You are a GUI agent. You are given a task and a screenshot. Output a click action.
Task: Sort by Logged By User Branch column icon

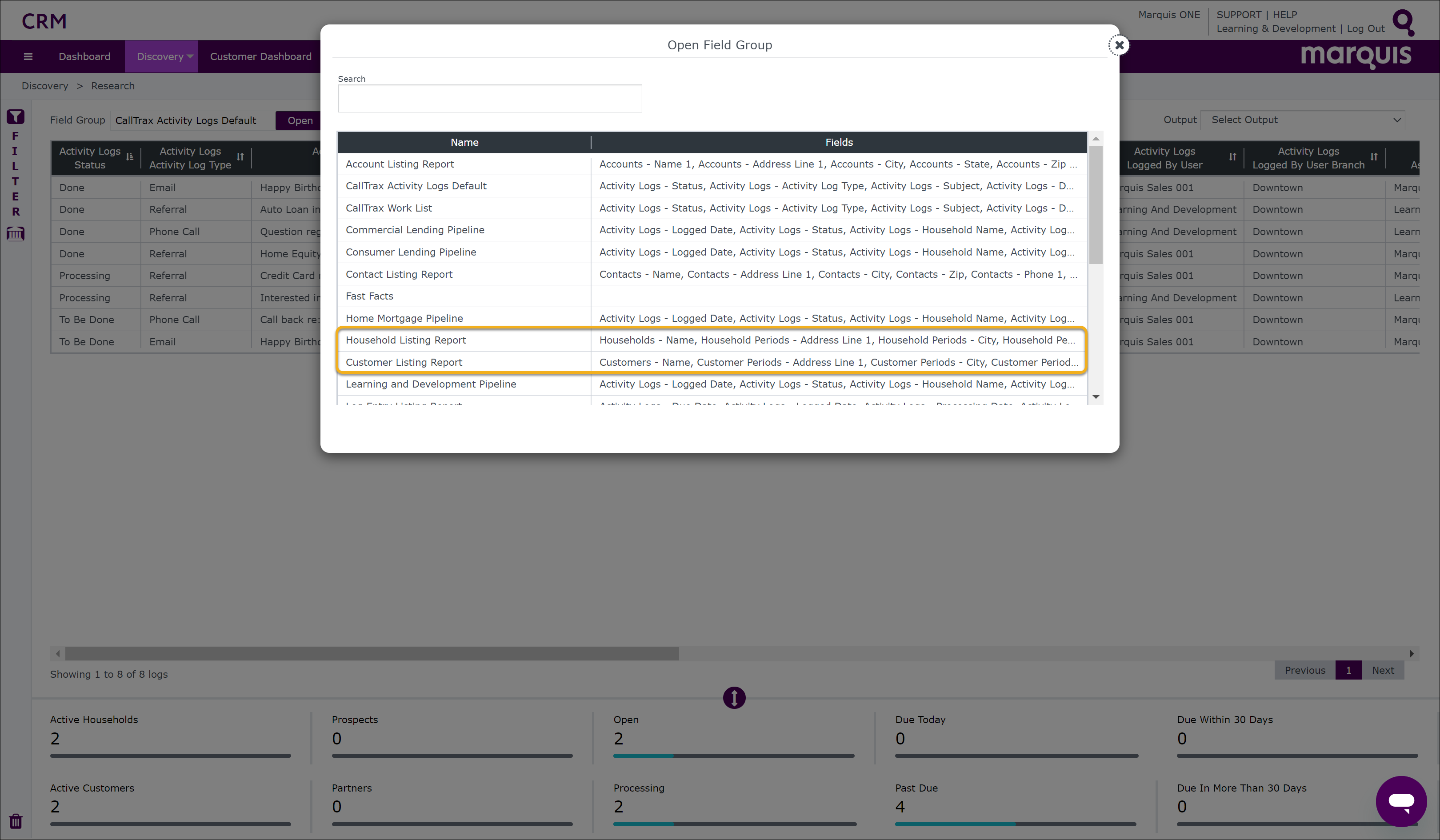[x=1373, y=156]
